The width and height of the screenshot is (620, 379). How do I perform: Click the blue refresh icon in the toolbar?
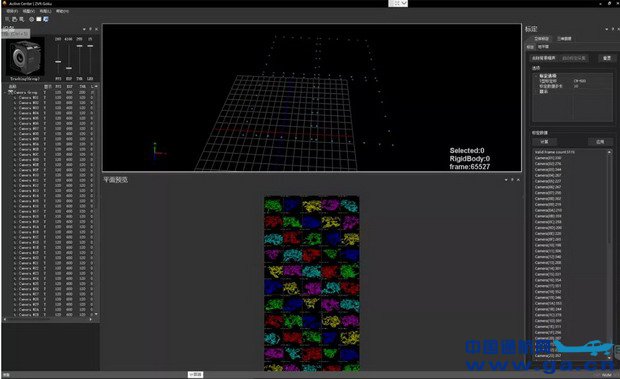(x=46, y=19)
